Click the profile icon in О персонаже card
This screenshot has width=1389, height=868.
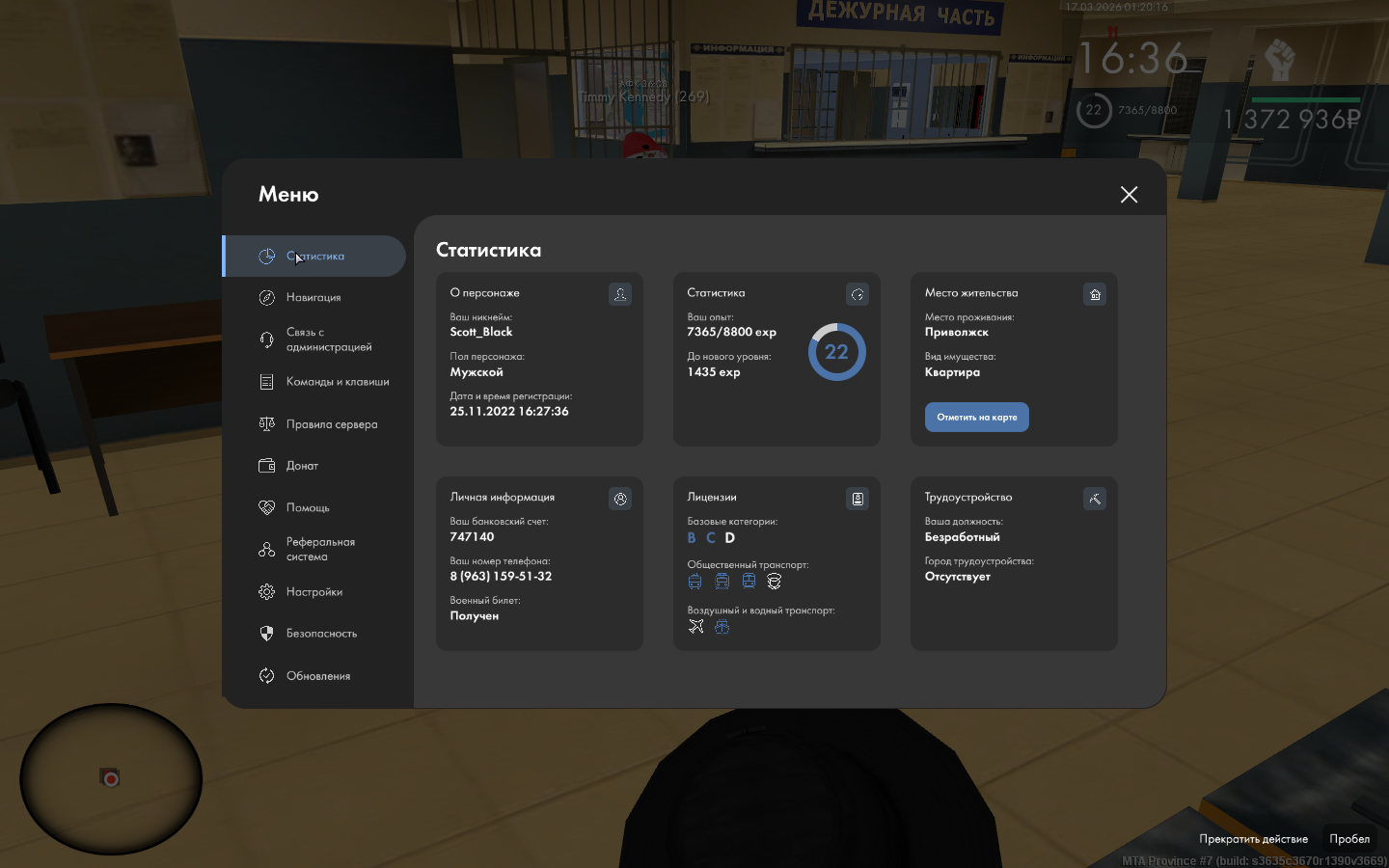point(620,294)
